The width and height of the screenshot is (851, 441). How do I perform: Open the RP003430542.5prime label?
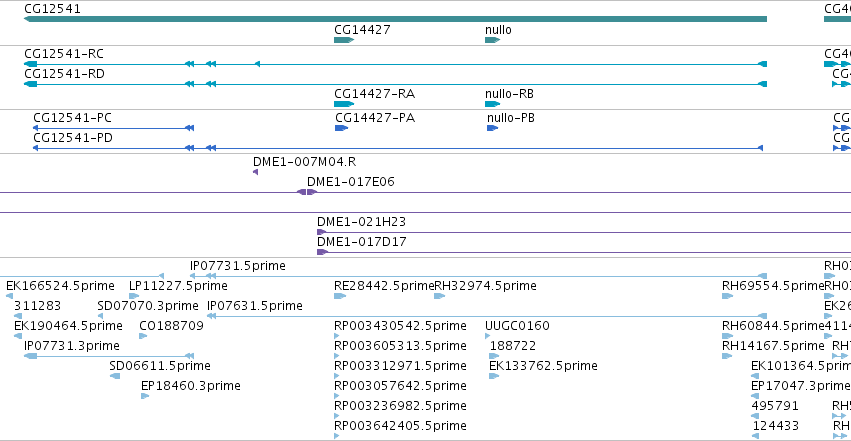click(x=401, y=325)
